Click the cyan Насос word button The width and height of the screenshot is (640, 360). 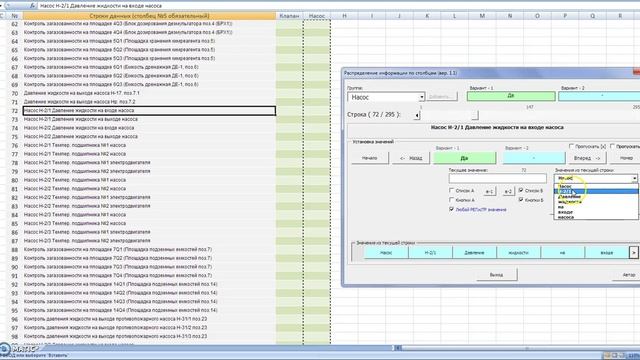point(386,253)
